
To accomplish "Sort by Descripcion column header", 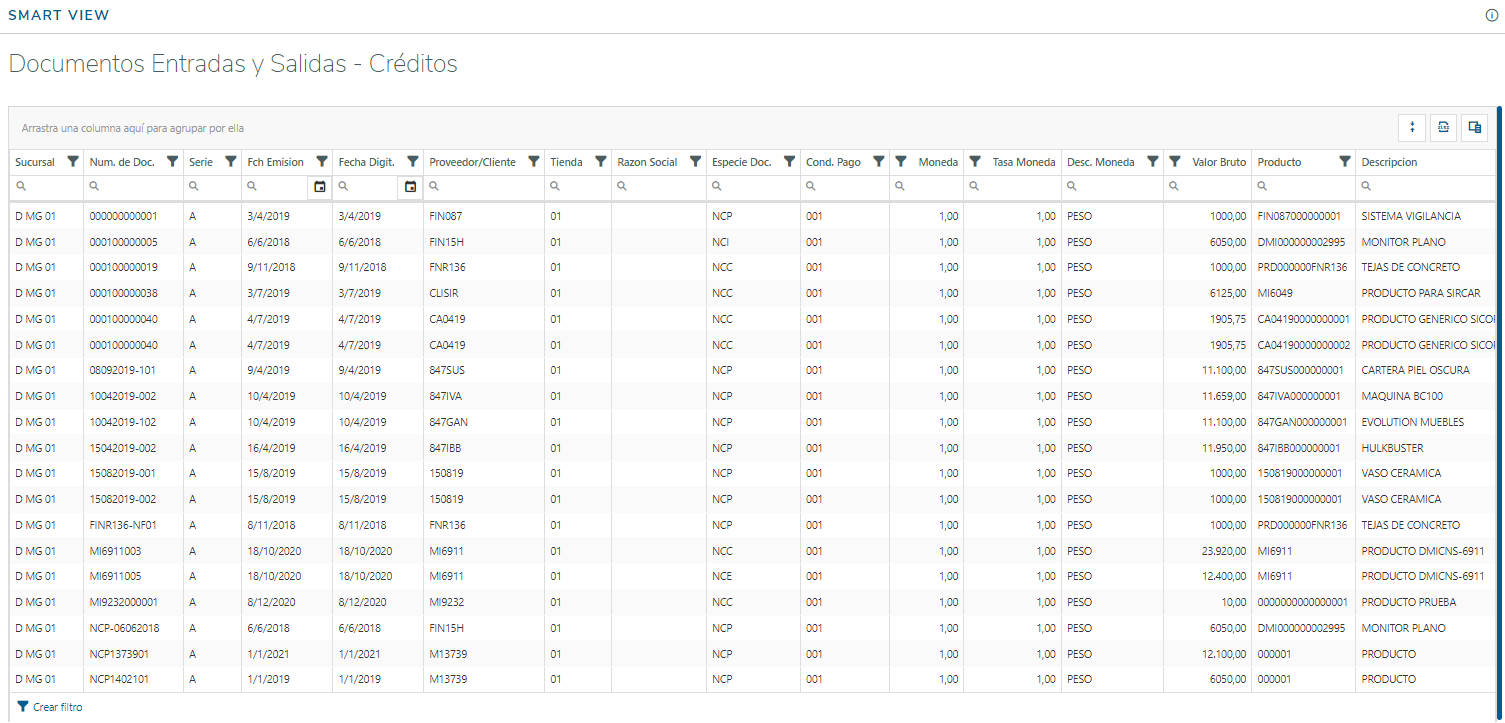I will [x=1389, y=162].
